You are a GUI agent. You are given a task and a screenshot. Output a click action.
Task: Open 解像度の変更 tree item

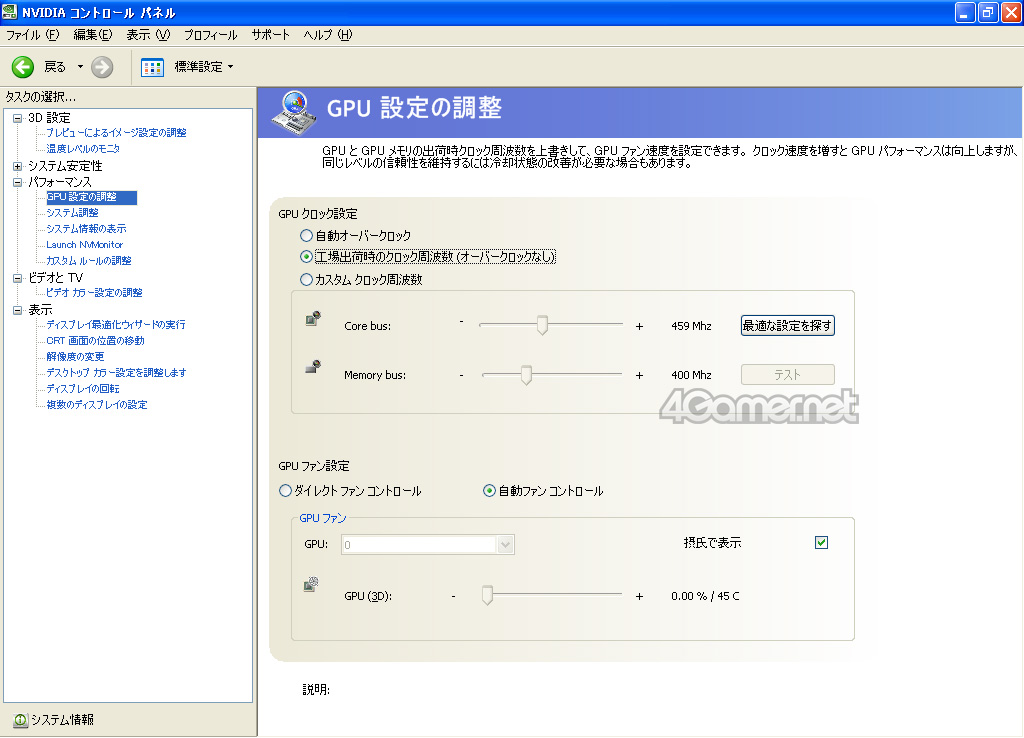point(75,357)
